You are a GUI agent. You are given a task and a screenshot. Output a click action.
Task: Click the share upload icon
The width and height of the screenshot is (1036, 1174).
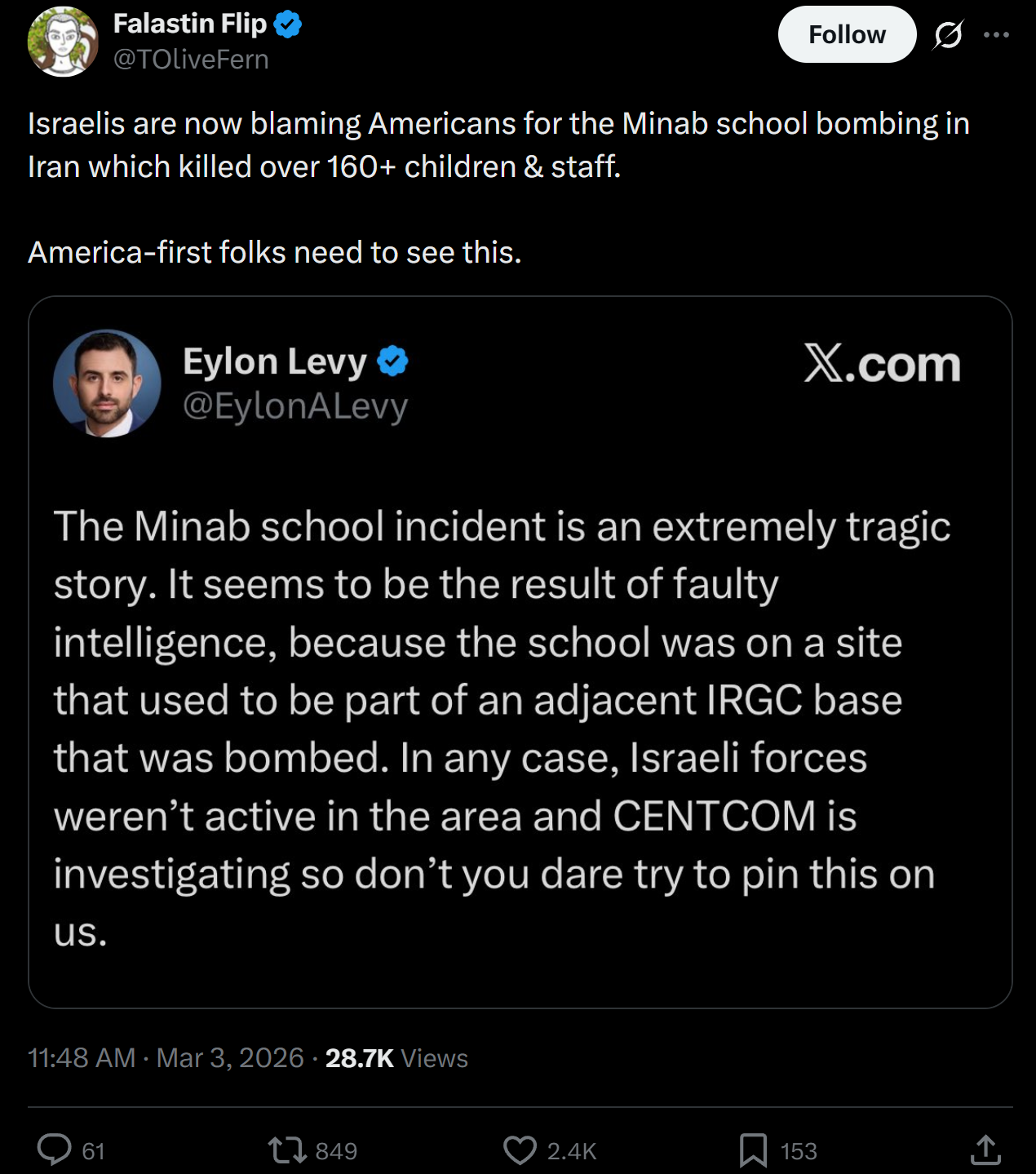pos(985,1150)
